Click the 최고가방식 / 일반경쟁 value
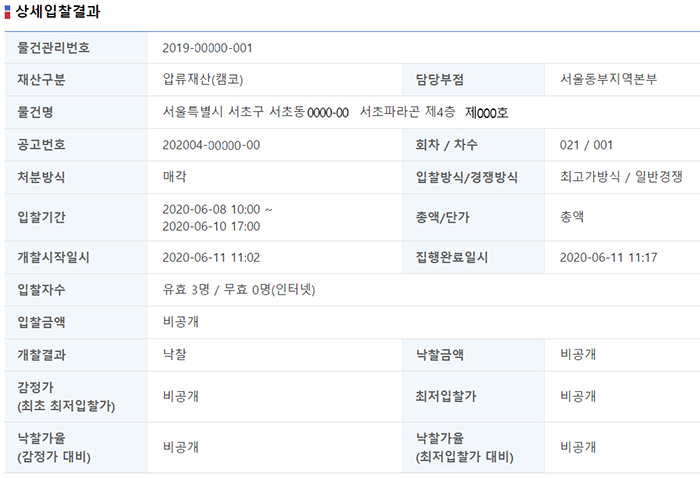The height and width of the screenshot is (478, 700). coord(621,177)
